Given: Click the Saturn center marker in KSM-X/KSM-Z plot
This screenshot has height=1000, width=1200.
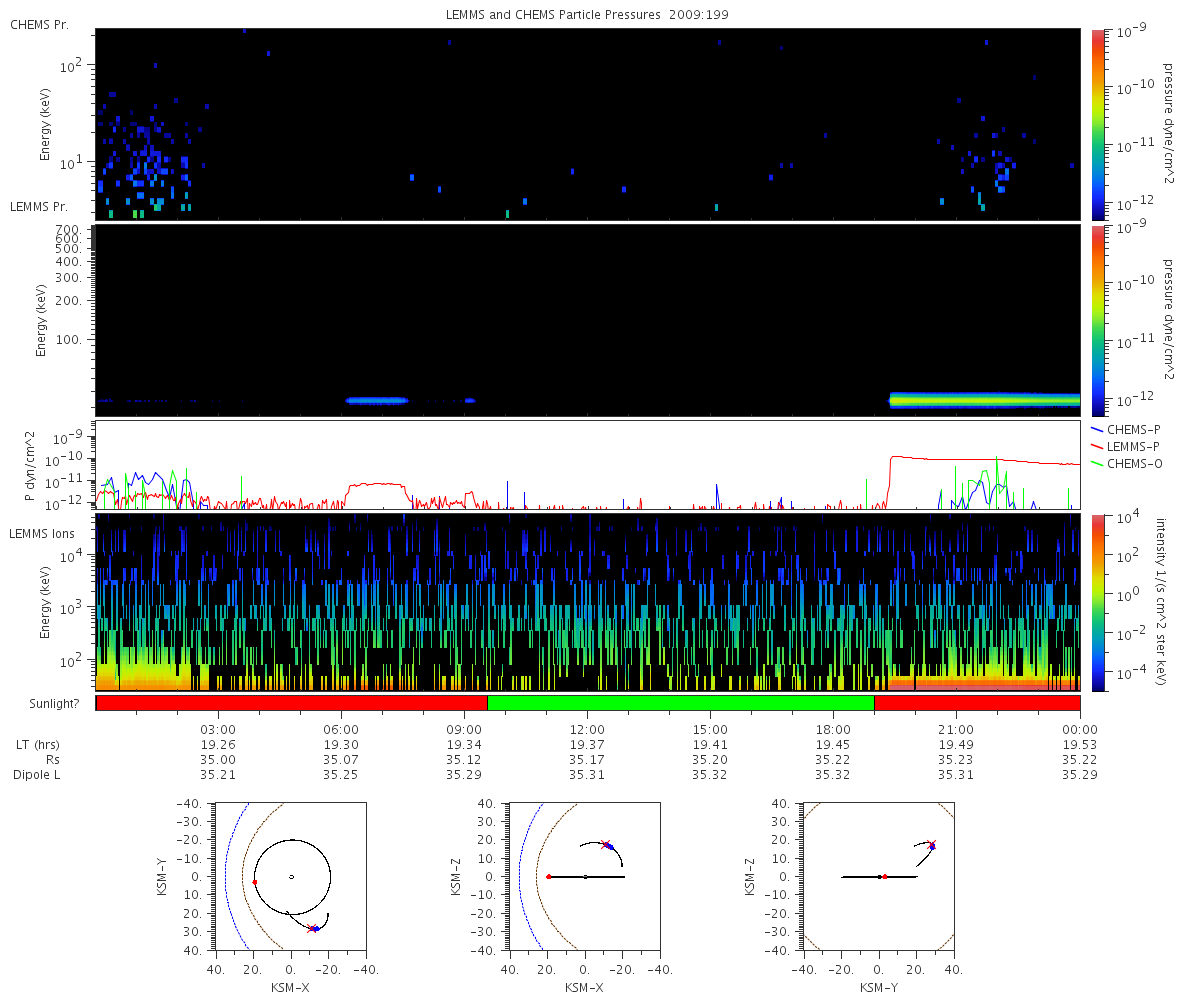Looking at the screenshot, I should [585, 877].
